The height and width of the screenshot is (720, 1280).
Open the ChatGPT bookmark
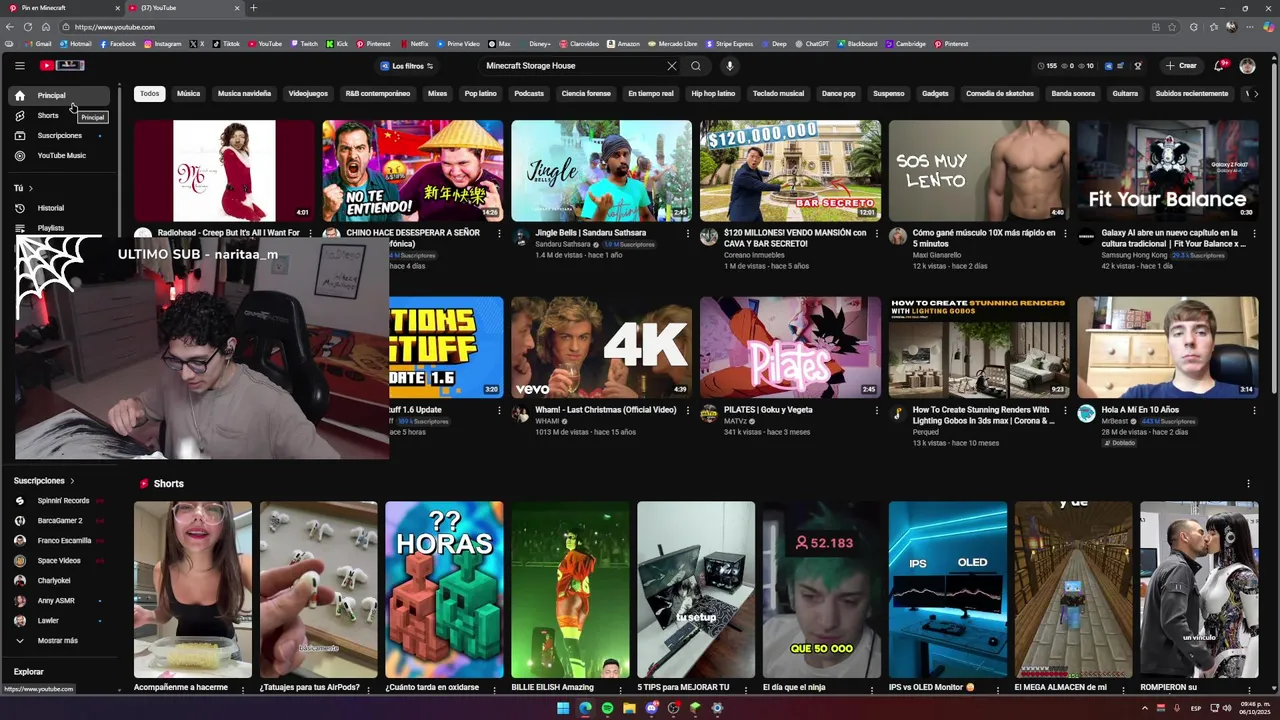(x=811, y=44)
